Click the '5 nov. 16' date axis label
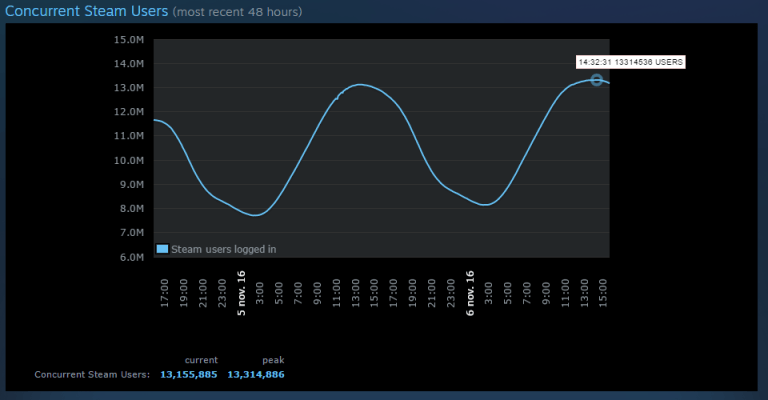This screenshot has width=768, height=400. click(x=241, y=293)
